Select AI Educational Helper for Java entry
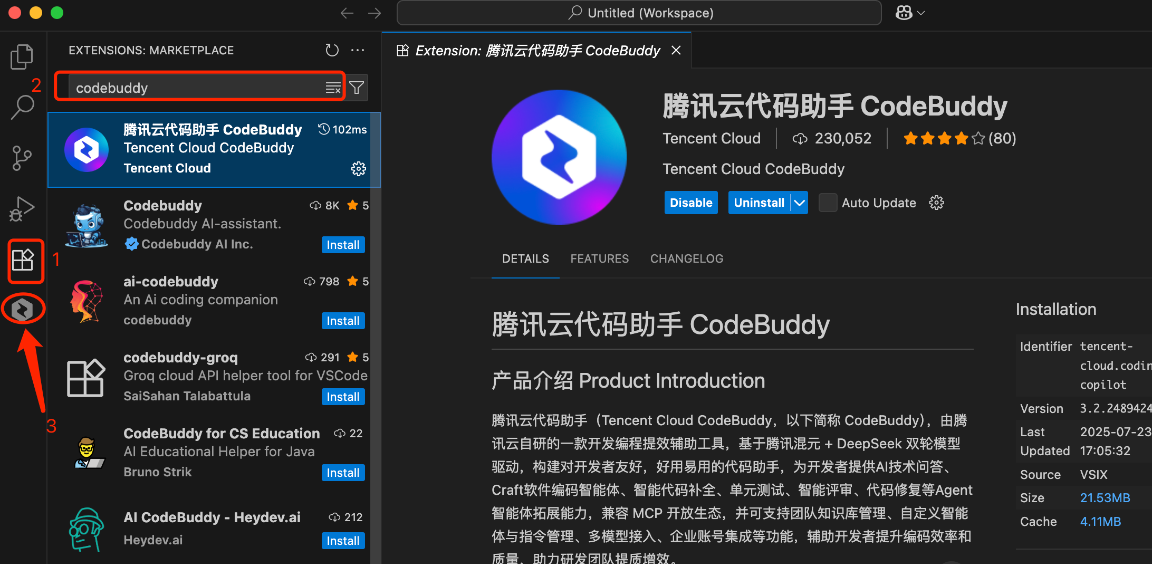Viewport: 1152px width, 564px height. click(219, 451)
